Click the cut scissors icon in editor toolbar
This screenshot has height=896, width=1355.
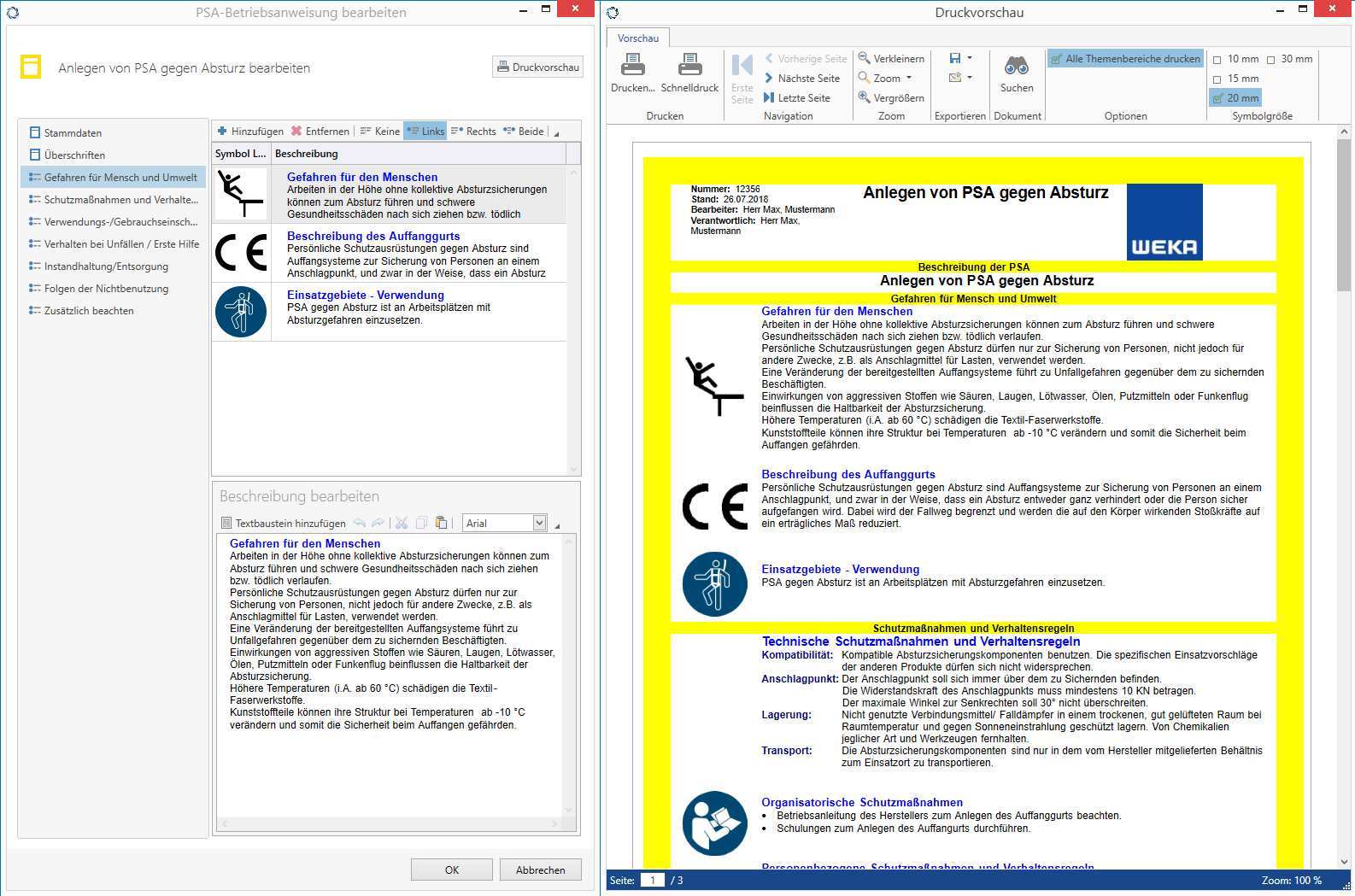(x=402, y=523)
